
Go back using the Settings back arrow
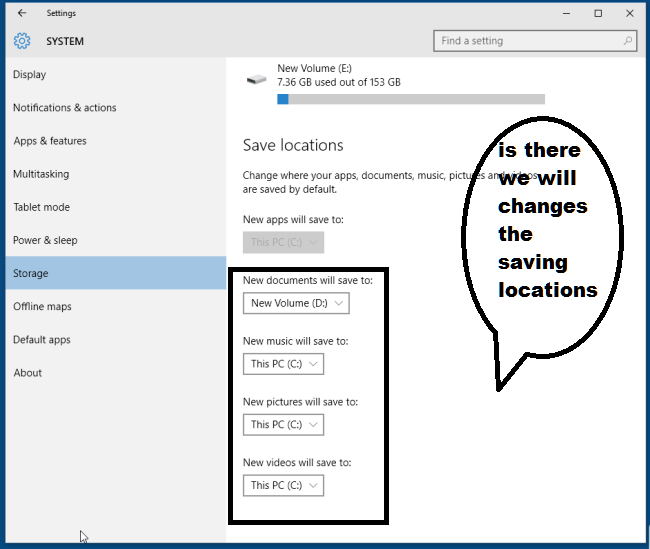tap(22, 13)
